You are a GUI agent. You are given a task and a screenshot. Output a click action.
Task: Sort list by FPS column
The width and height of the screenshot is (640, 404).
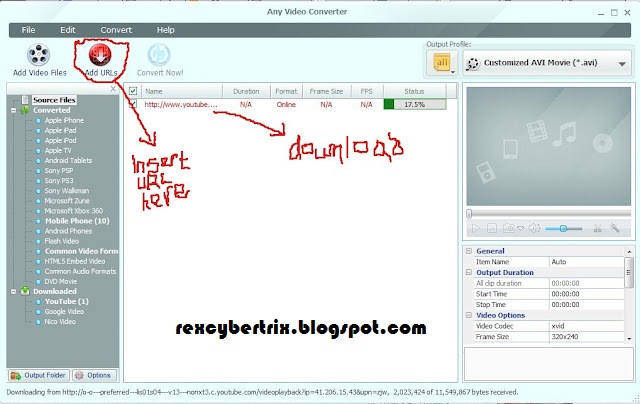[367, 91]
